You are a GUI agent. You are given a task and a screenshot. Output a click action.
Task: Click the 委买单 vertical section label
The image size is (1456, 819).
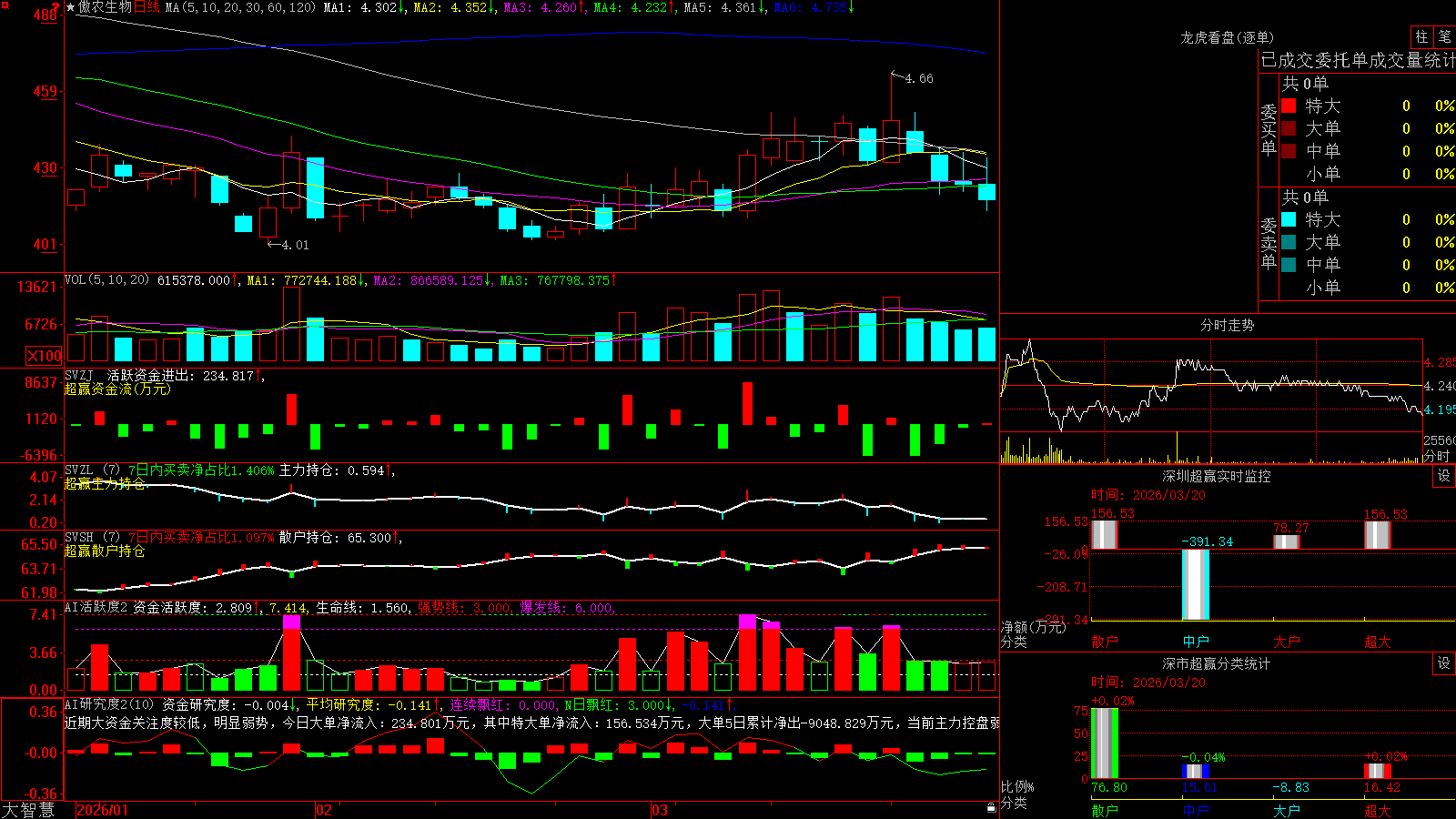pyautogui.click(x=1269, y=129)
